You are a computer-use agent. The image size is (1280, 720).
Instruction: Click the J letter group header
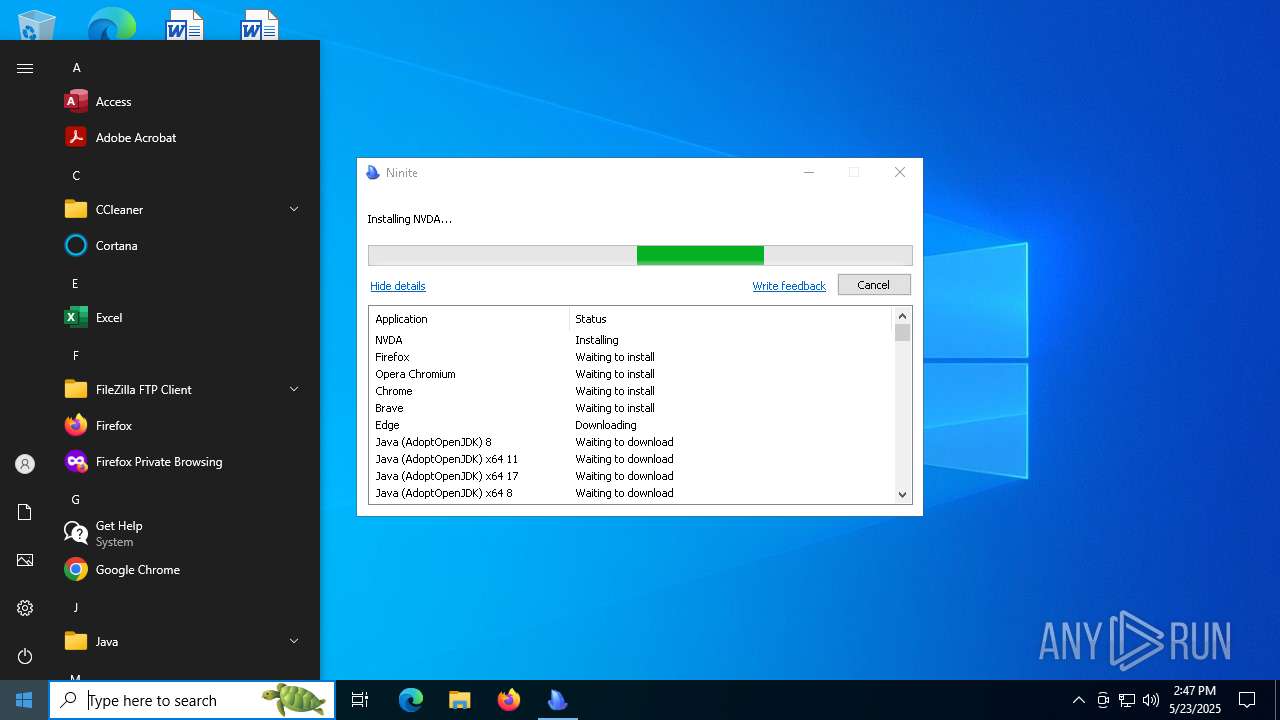pos(75,608)
